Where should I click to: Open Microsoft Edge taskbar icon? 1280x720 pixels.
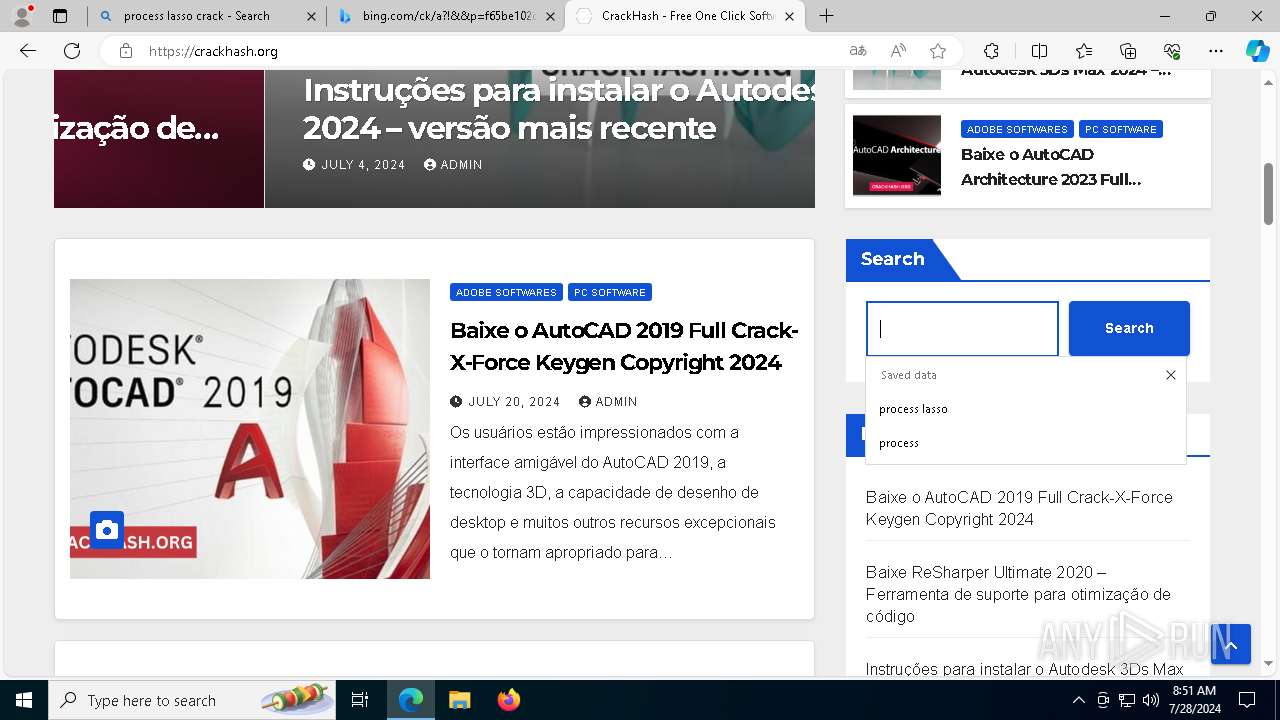coord(411,700)
